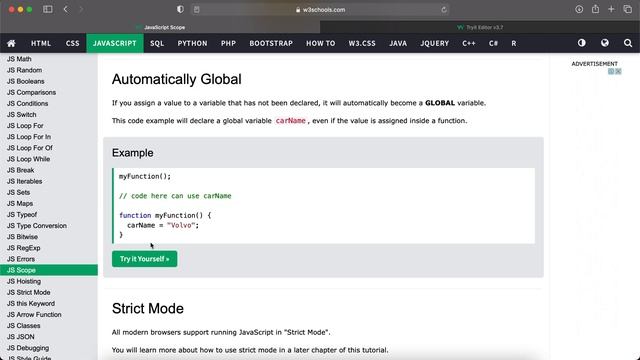
Task: Open the JAVA tutorial
Action: 398,43
